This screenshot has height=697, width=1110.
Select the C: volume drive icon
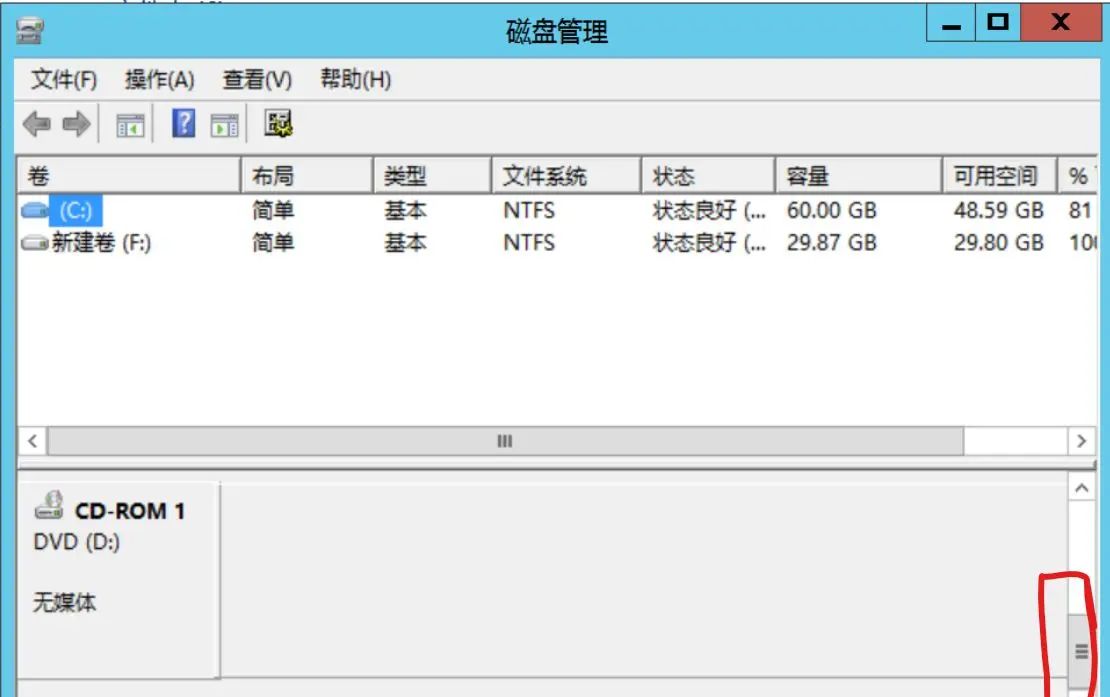point(35,210)
